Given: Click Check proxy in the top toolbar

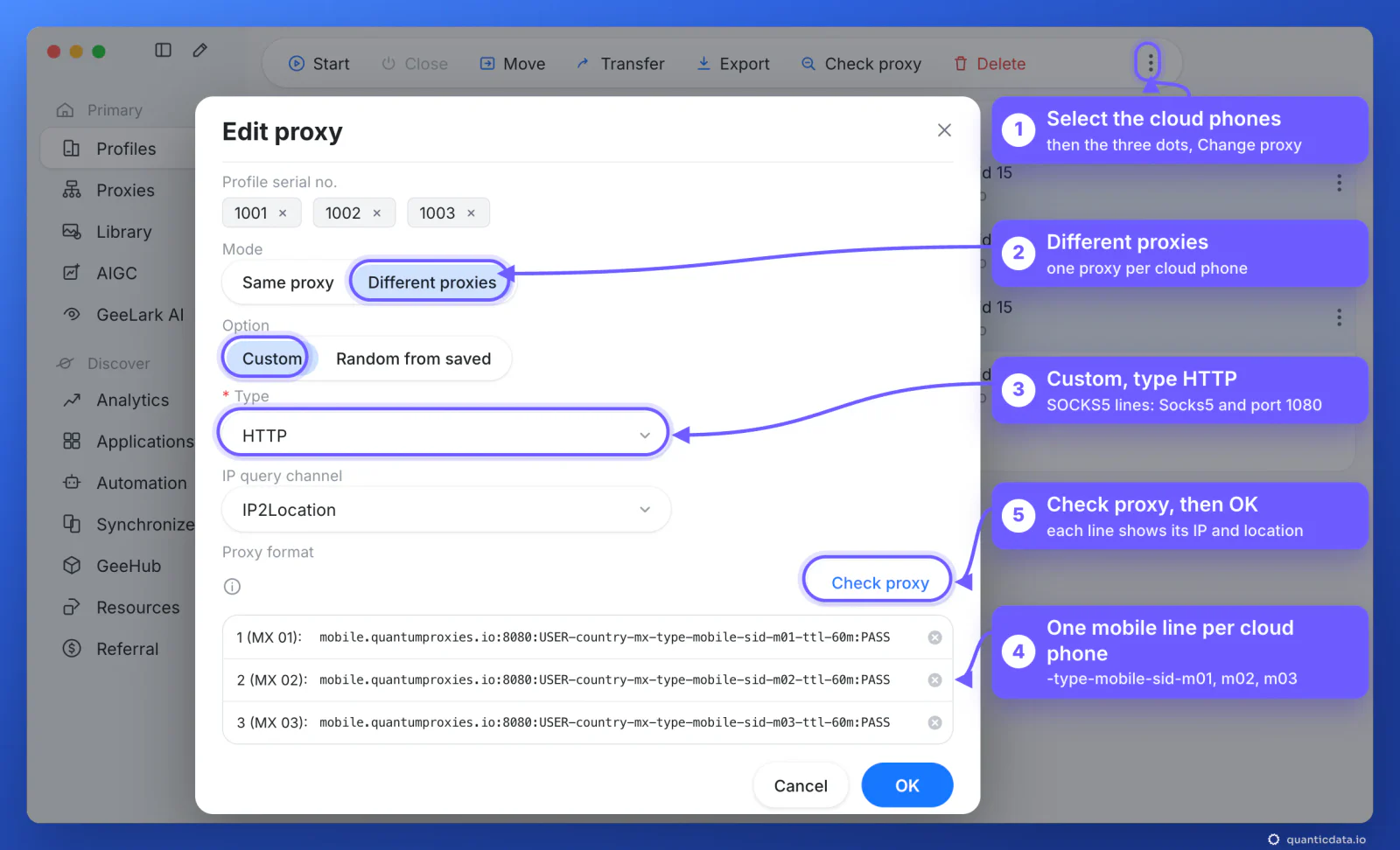Looking at the screenshot, I should coord(862,64).
